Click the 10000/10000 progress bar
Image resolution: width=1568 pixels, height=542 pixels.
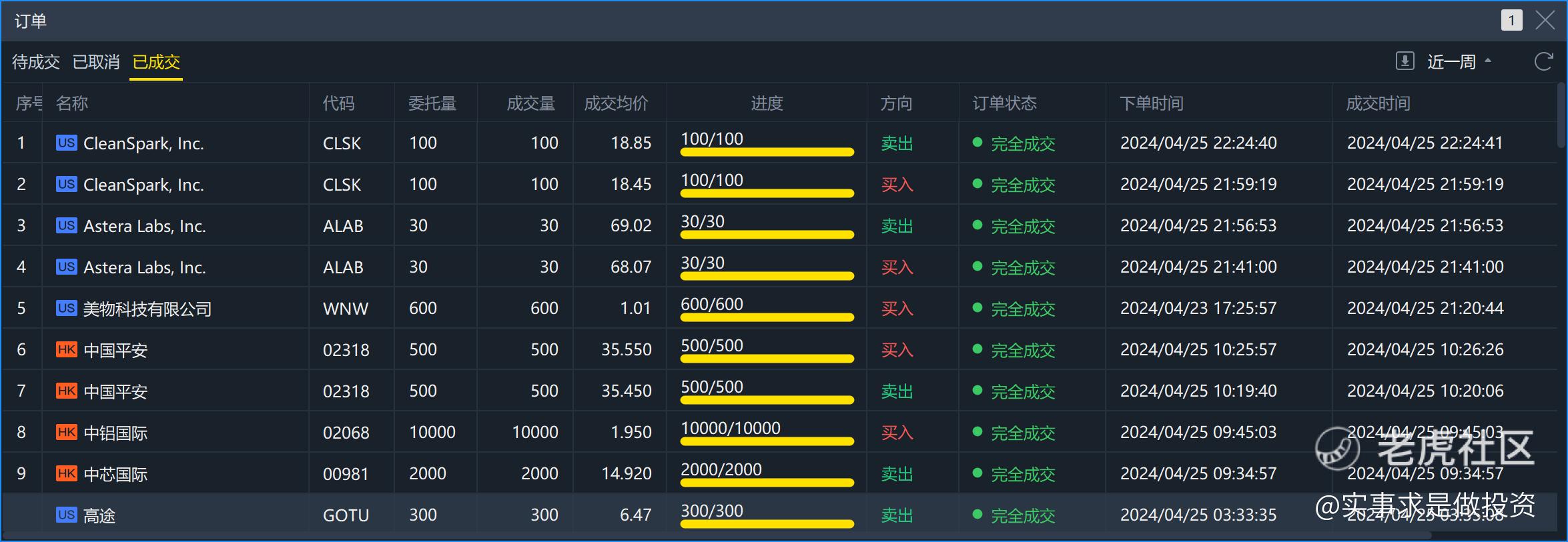click(x=767, y=441)
